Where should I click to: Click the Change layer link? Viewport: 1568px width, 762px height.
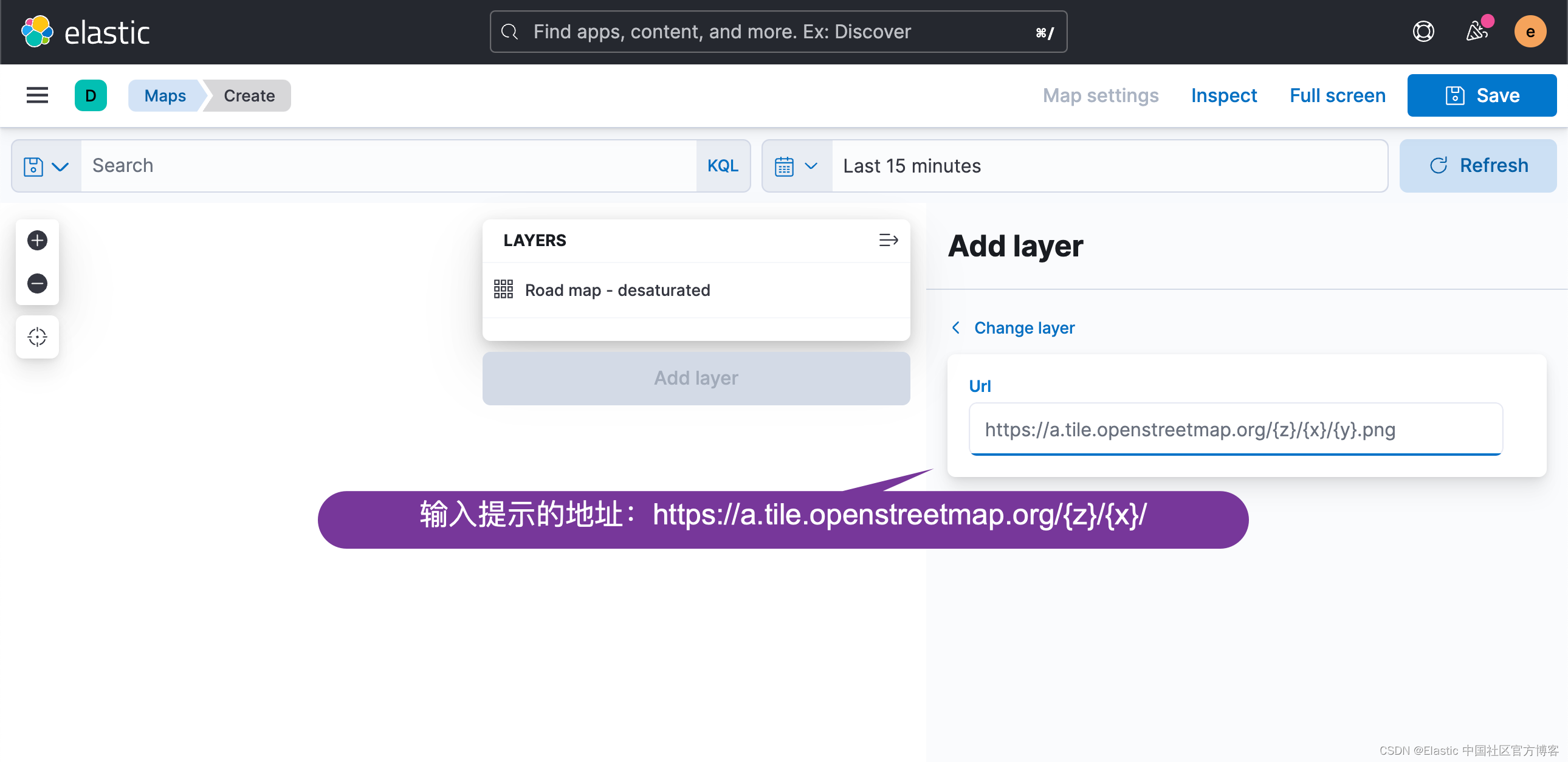coord(1024,328)
